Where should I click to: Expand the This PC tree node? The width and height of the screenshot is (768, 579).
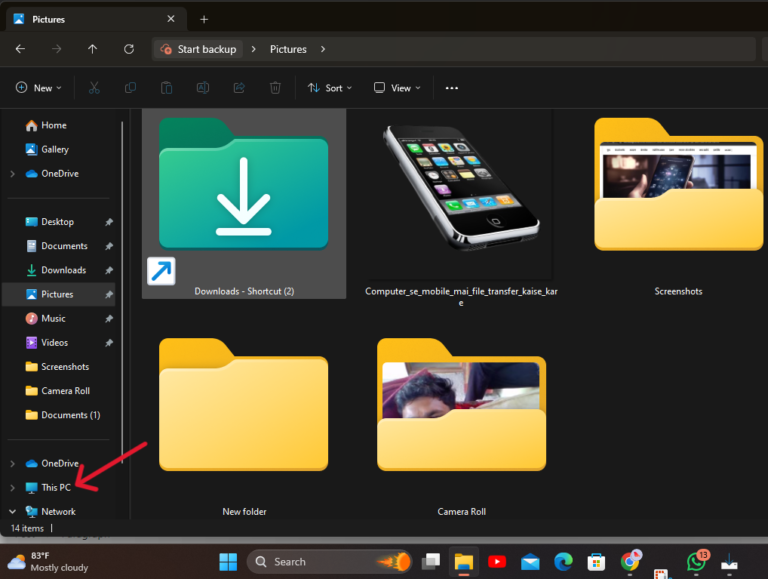12,488
